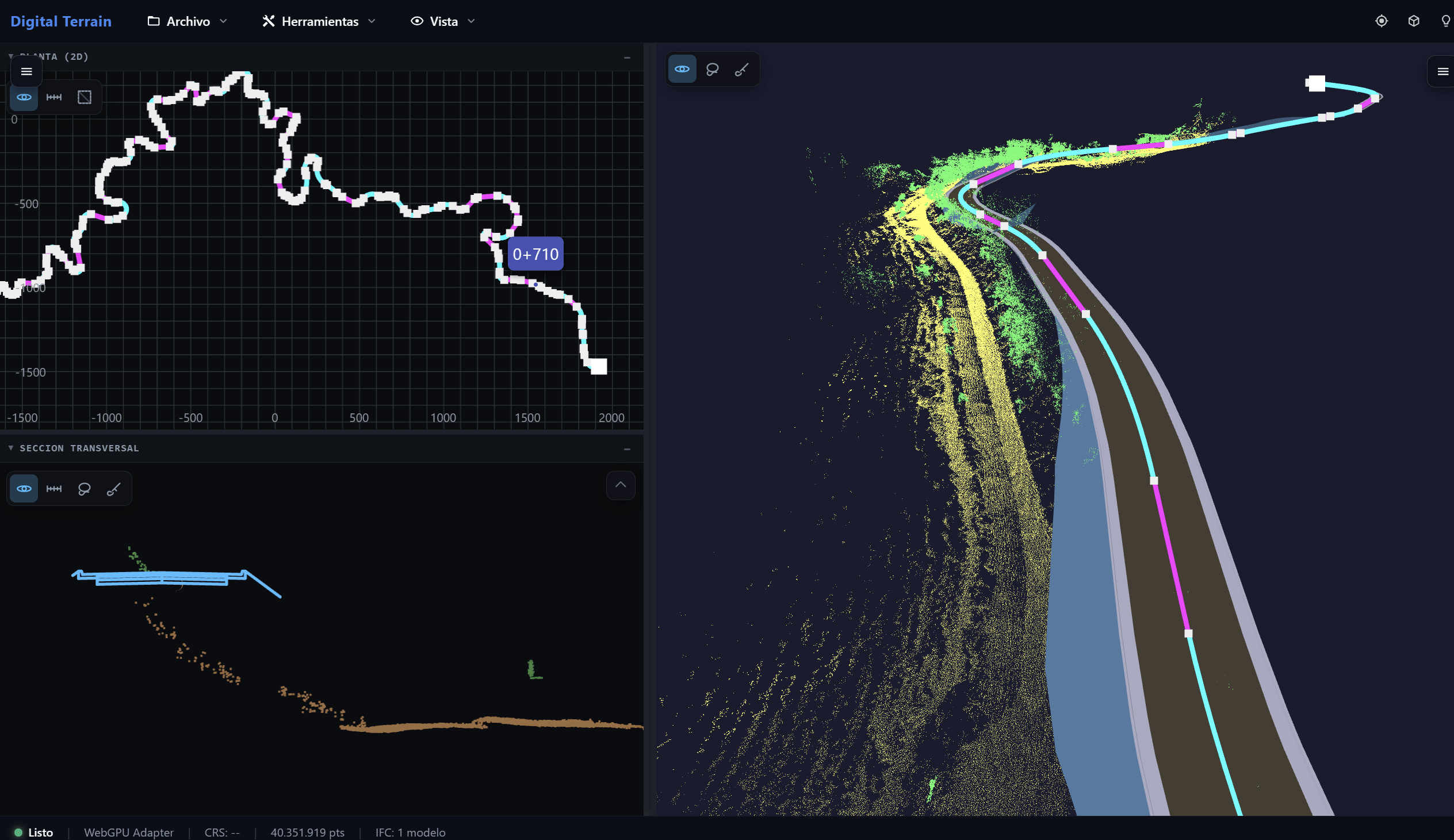Select the dashed box selection tool in PLANTA

tap(84, 97)
